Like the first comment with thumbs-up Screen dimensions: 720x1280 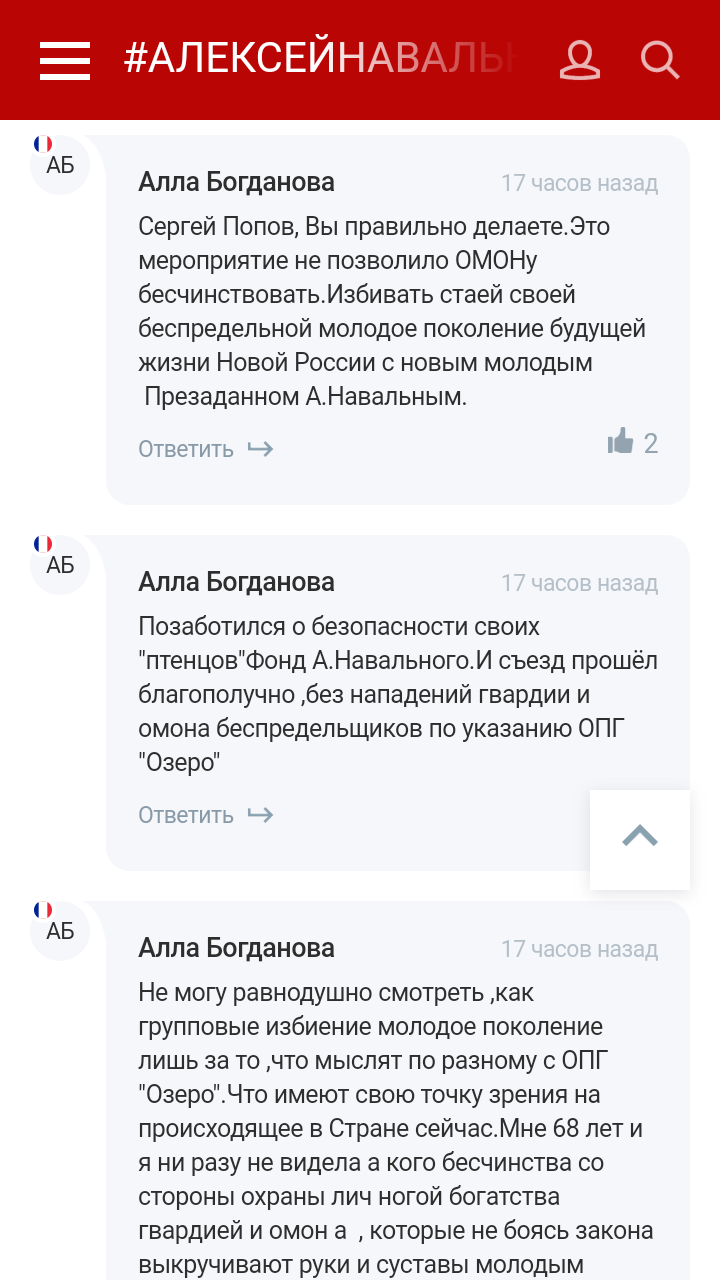pyautogui.click(x=621, y=442)
